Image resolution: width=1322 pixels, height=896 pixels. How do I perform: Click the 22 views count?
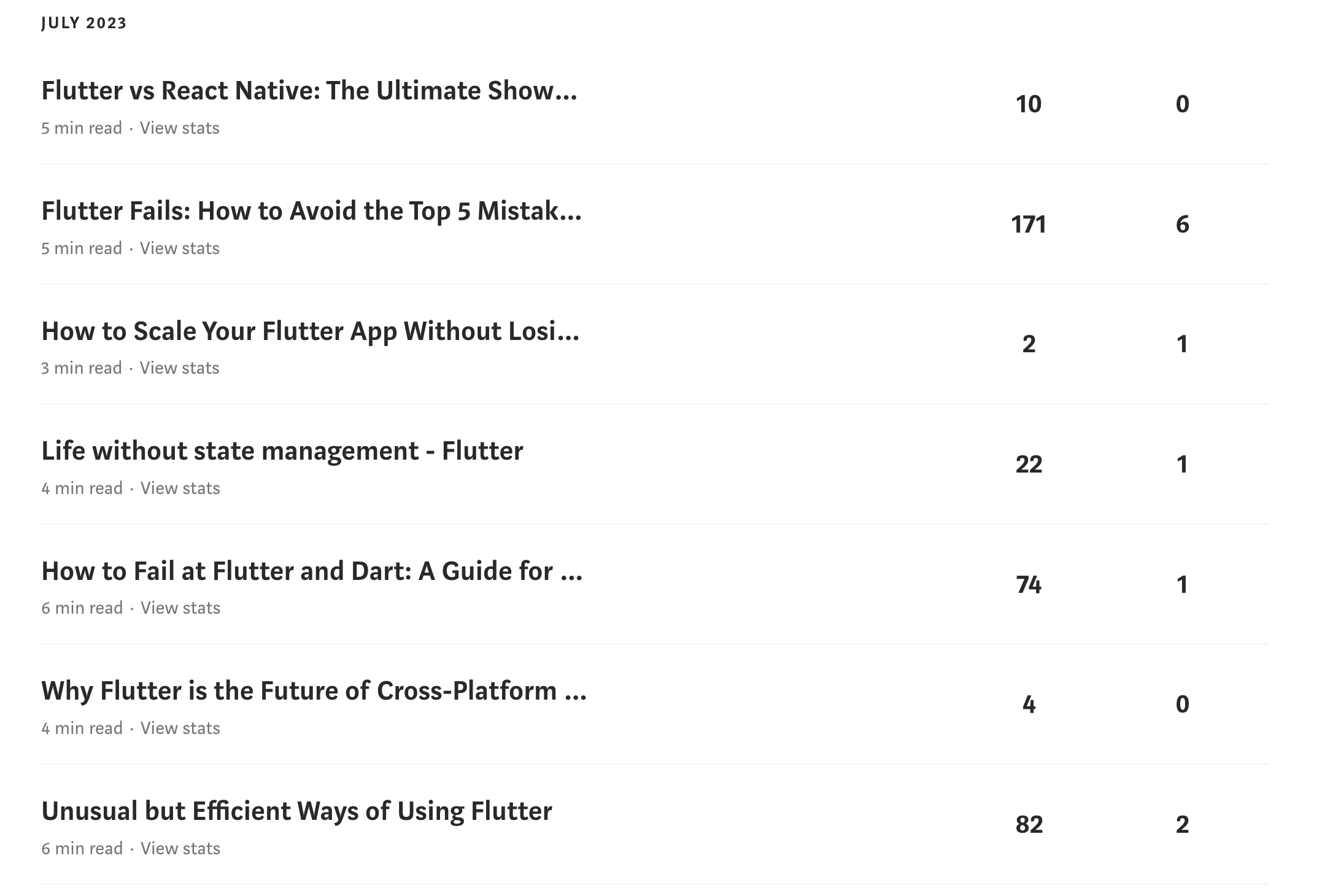(1029, 464)
